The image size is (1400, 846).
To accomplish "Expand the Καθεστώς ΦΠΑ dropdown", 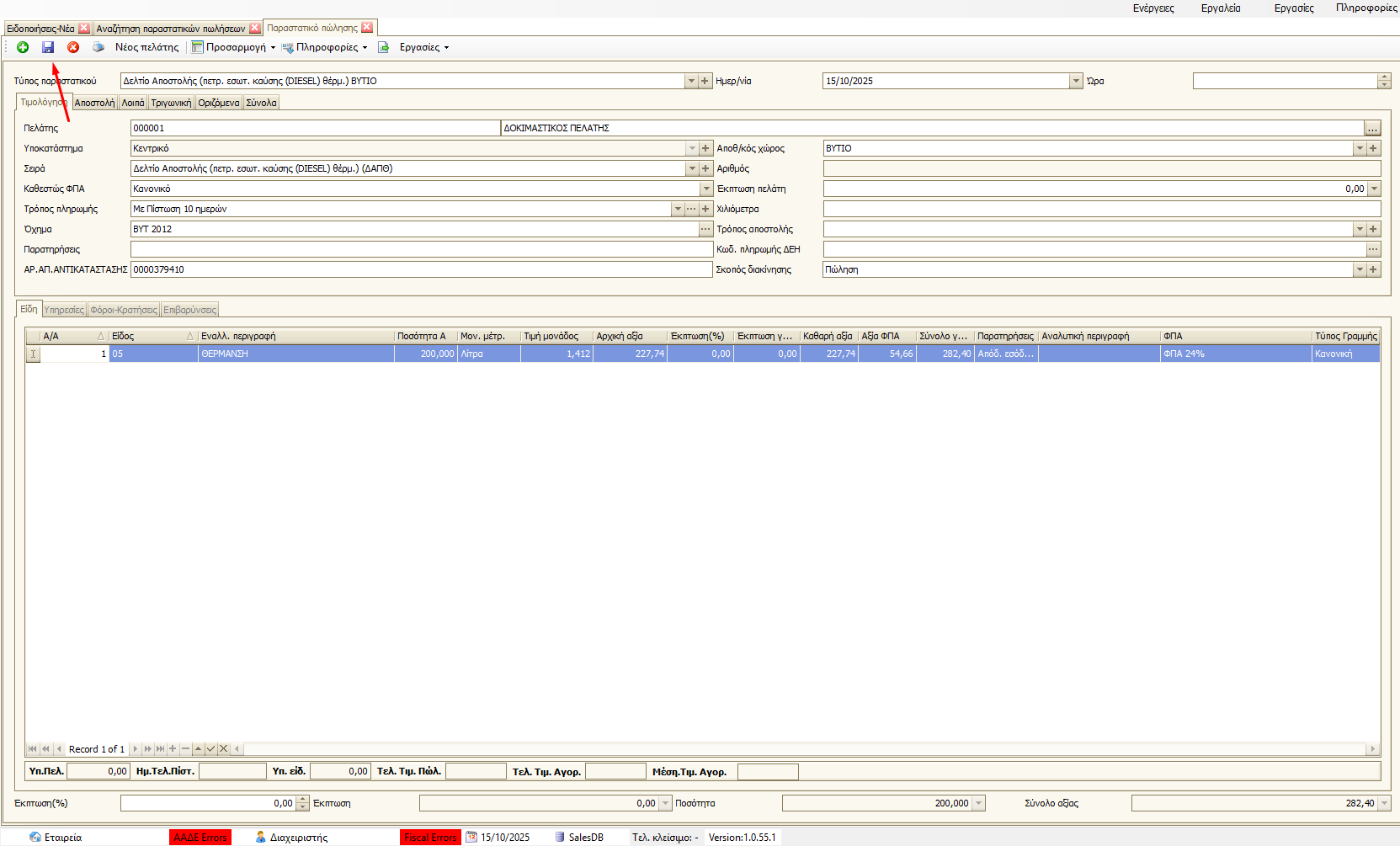I will click(706, 189).
